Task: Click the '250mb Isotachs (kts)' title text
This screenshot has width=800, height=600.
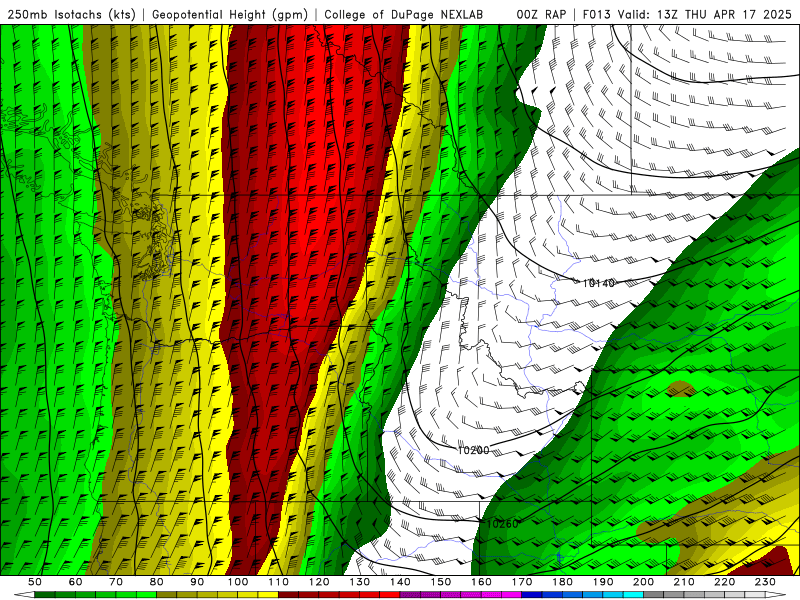Action: click(x=71, y=15)
